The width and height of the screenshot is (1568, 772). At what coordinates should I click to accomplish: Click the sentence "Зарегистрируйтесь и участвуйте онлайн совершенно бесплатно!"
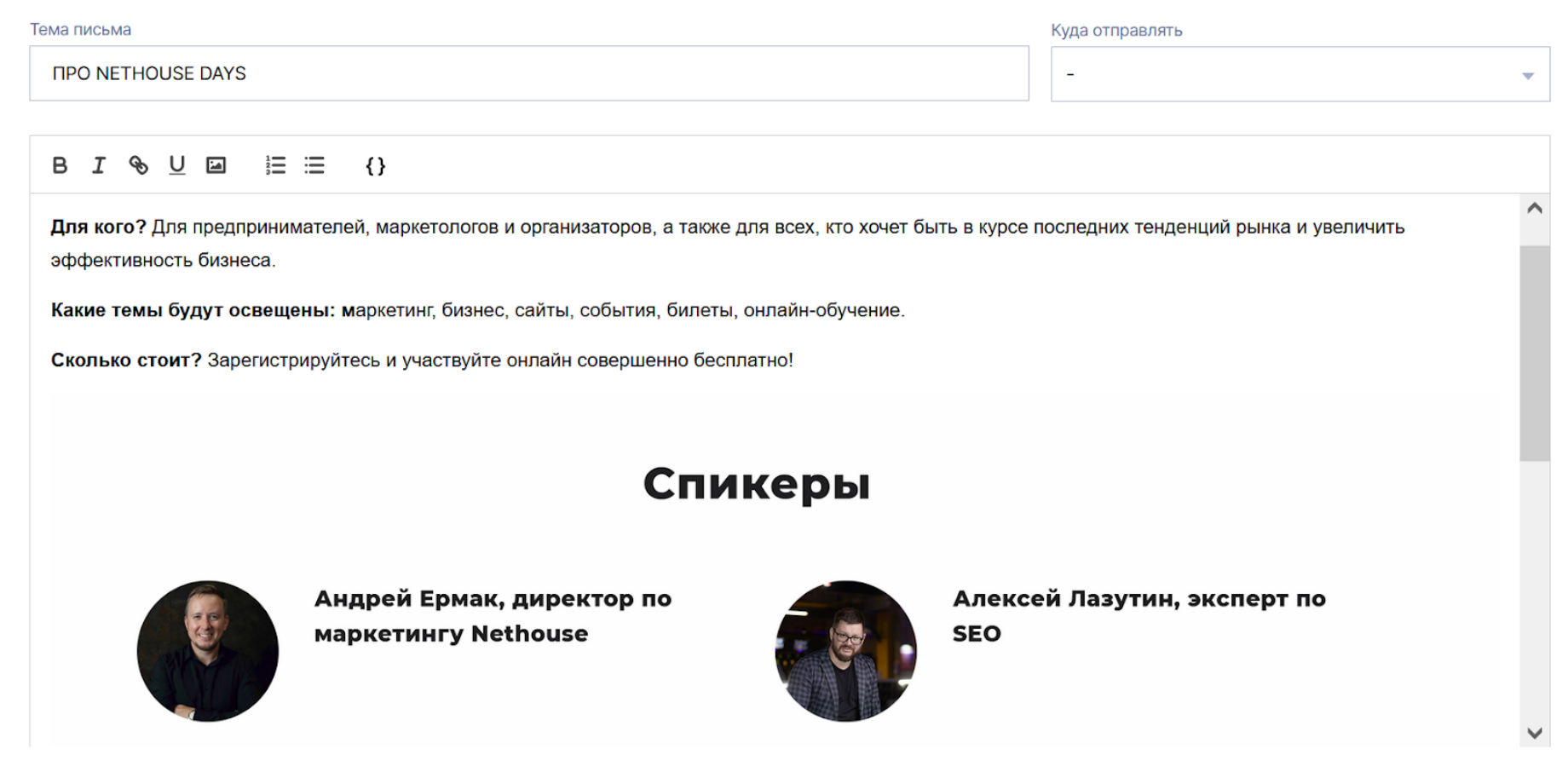(x=500, y=360)
